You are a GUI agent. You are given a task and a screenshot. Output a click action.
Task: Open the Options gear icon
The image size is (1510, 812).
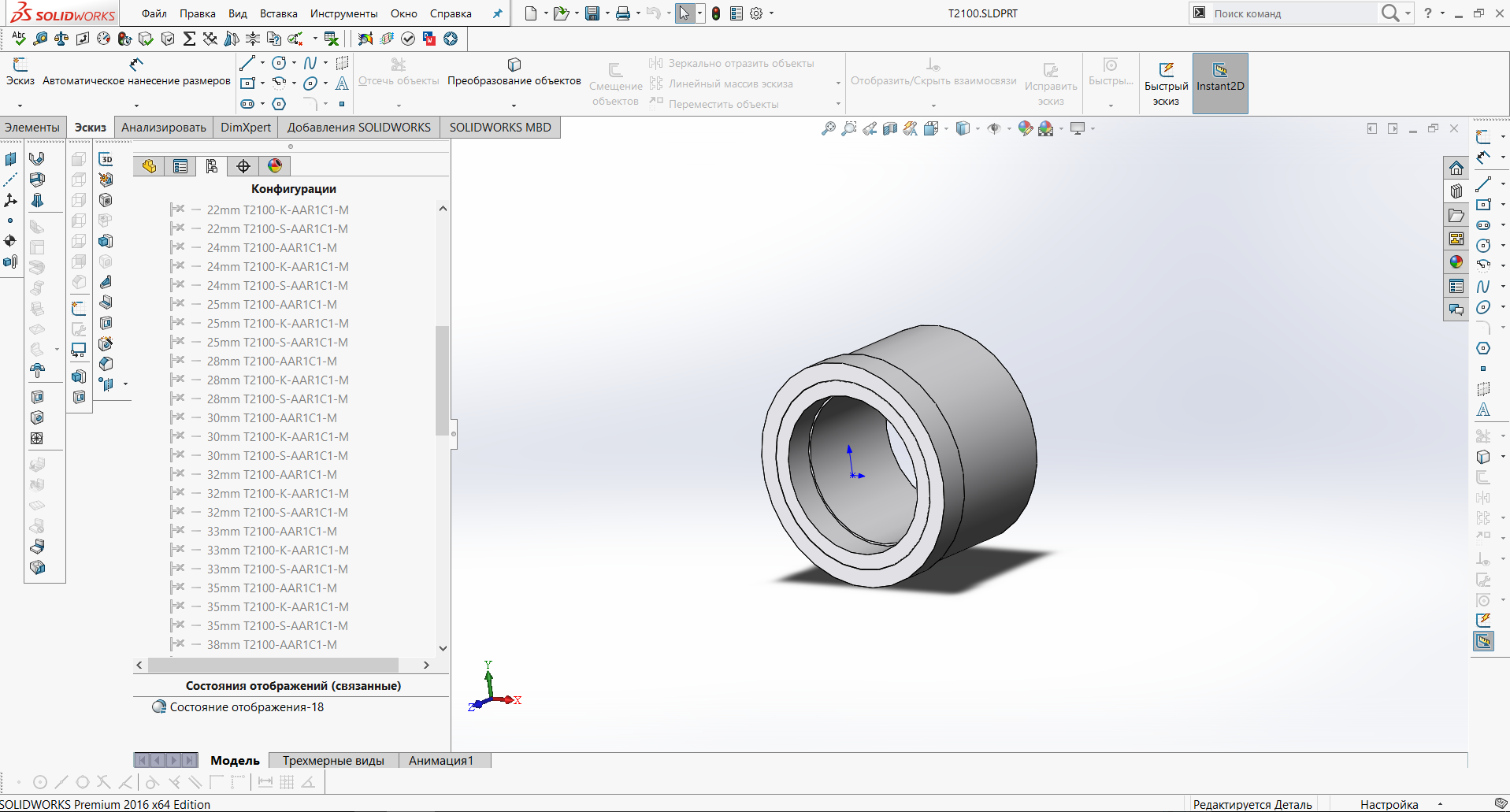(756, 13)
